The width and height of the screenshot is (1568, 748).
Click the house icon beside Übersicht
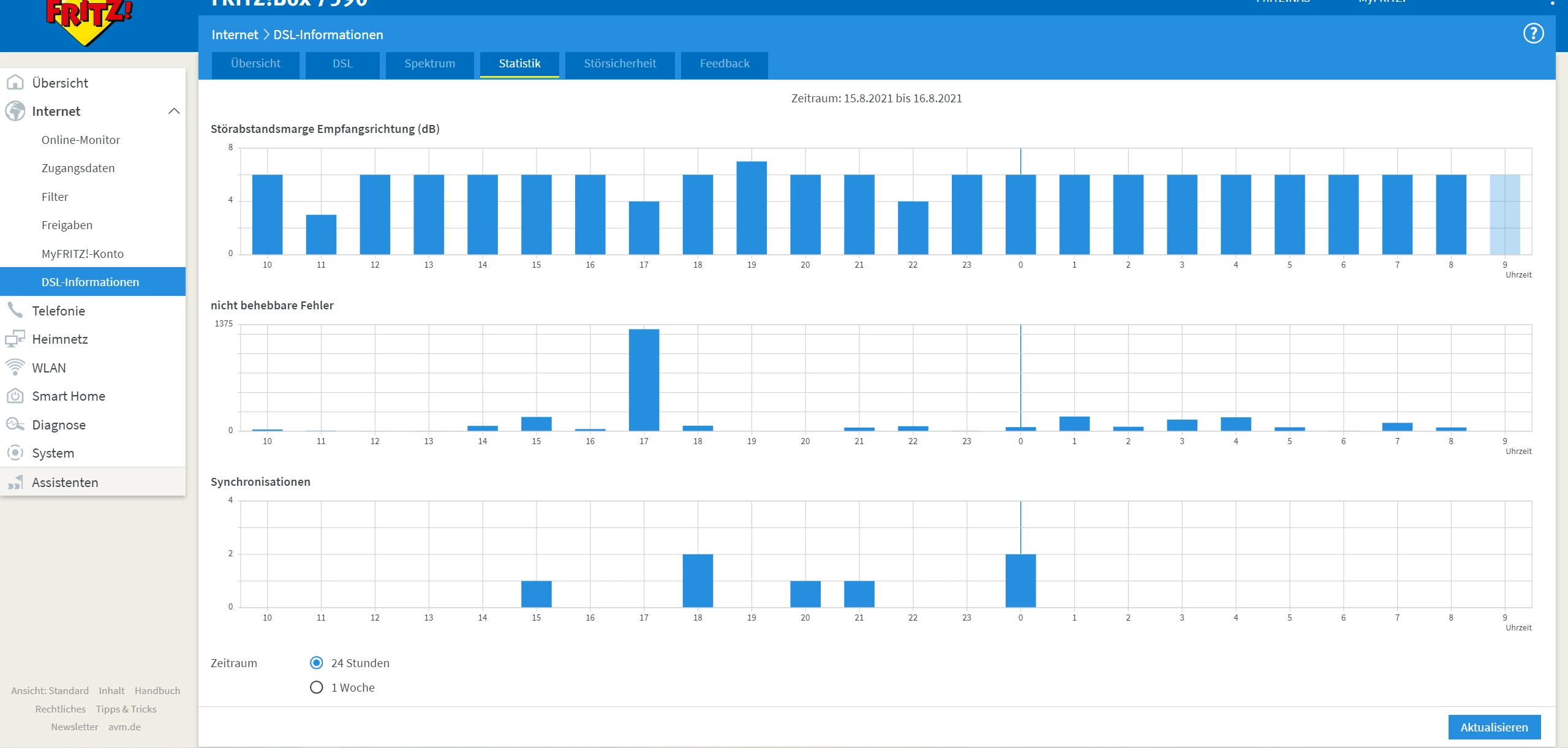pyautogui.click(x=15, y=83)
